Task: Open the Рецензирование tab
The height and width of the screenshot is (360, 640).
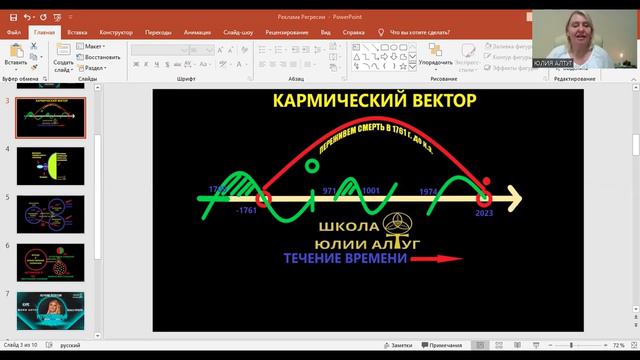Action: (287, 32)
